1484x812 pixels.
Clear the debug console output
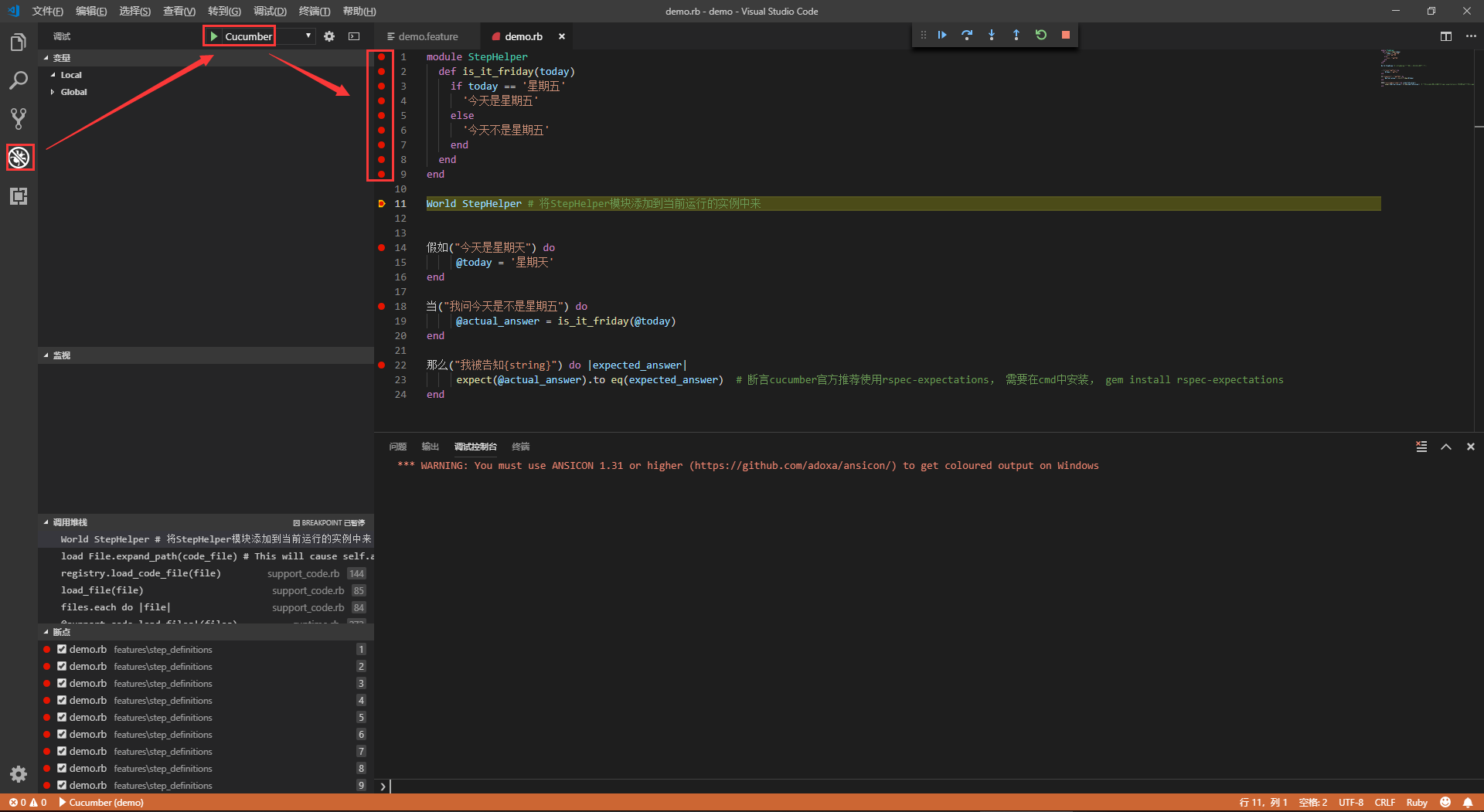click(x=1421, y=447)
